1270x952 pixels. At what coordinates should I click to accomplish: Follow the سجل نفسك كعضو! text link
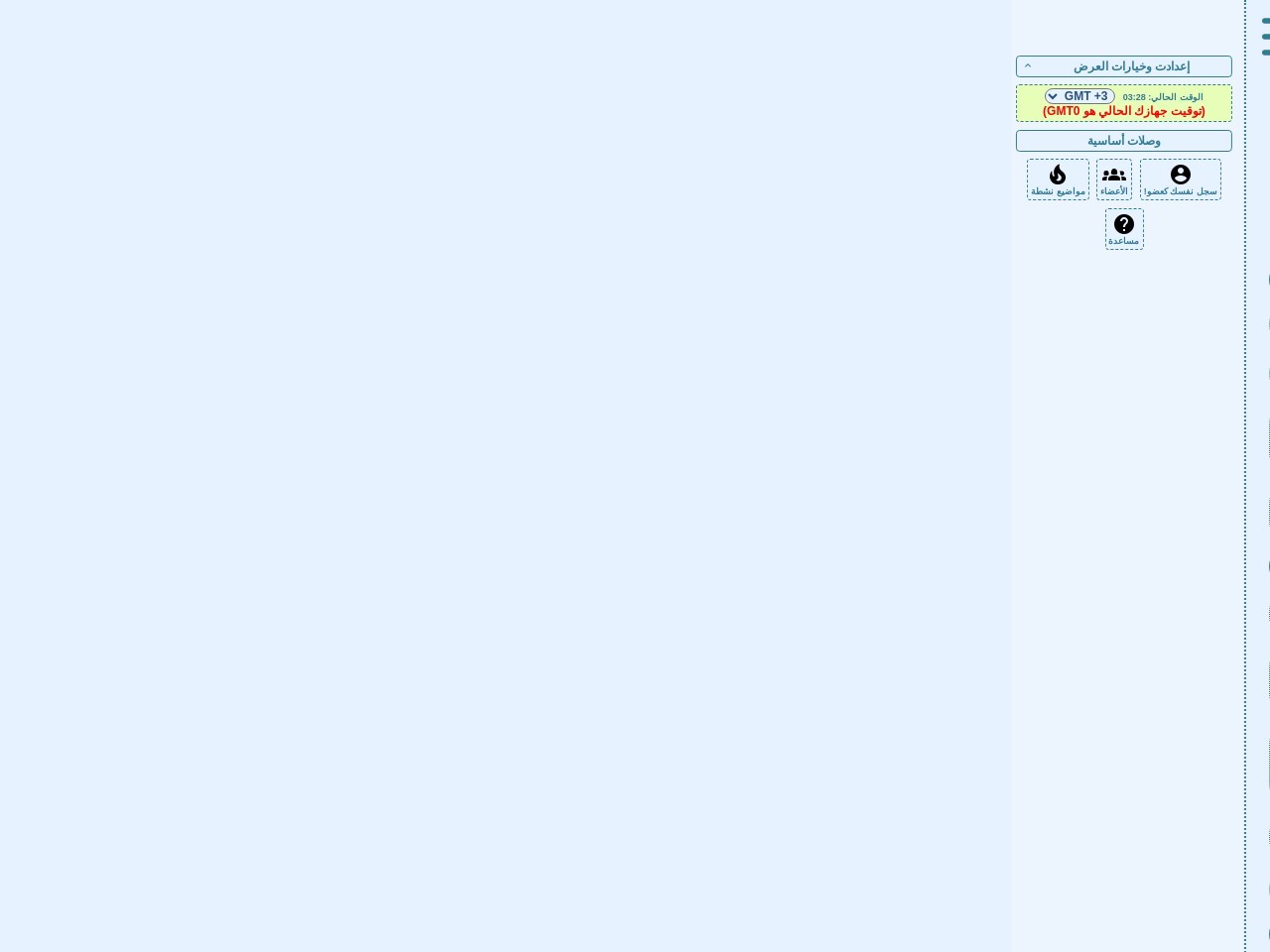click(1180, 191)
